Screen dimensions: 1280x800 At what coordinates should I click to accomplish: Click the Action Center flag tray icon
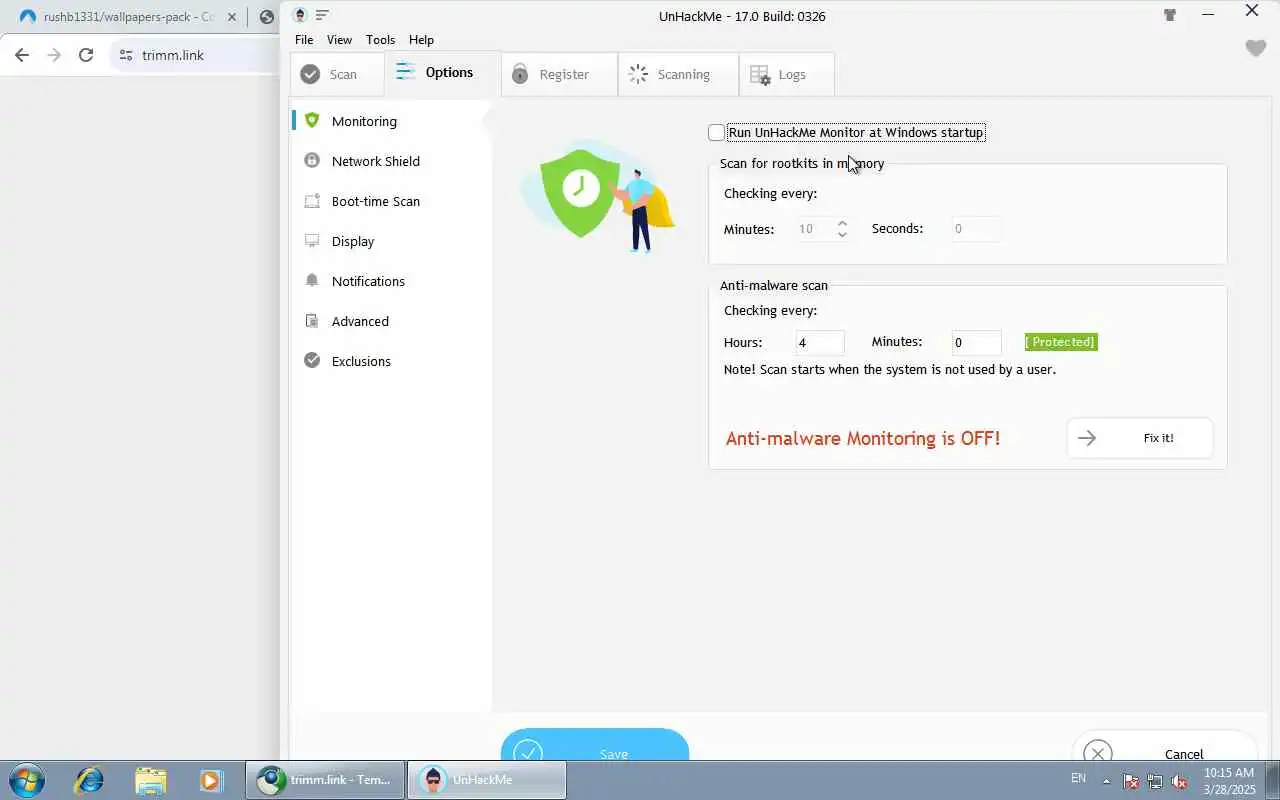click(x=1131, y=781)
